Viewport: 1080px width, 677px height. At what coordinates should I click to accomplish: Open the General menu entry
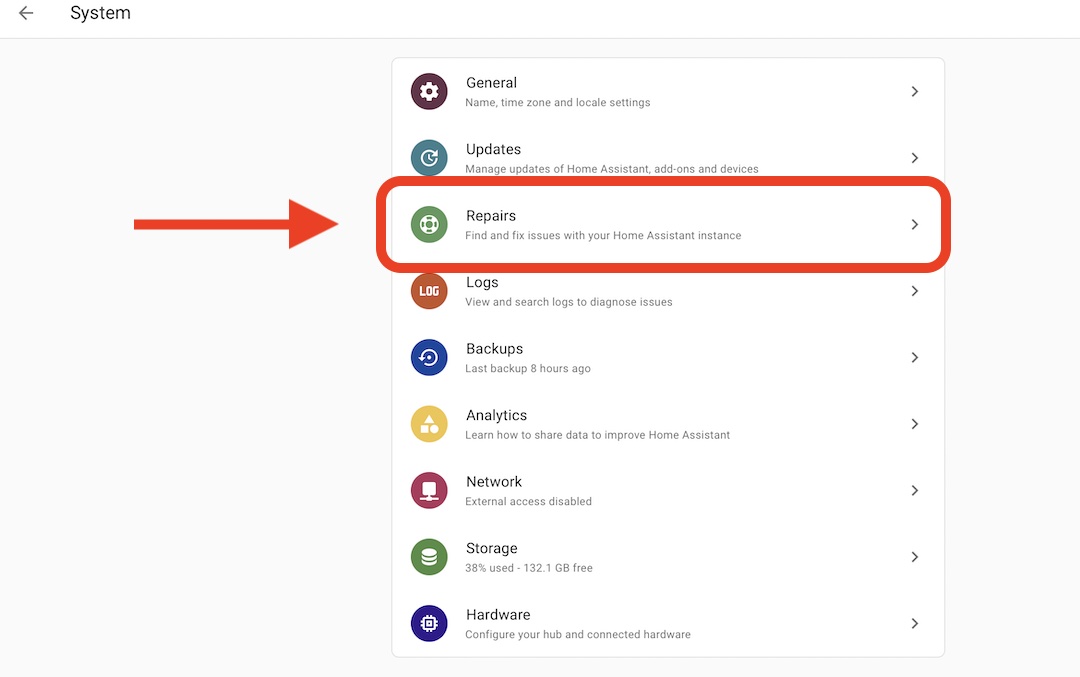pos(667,92)
